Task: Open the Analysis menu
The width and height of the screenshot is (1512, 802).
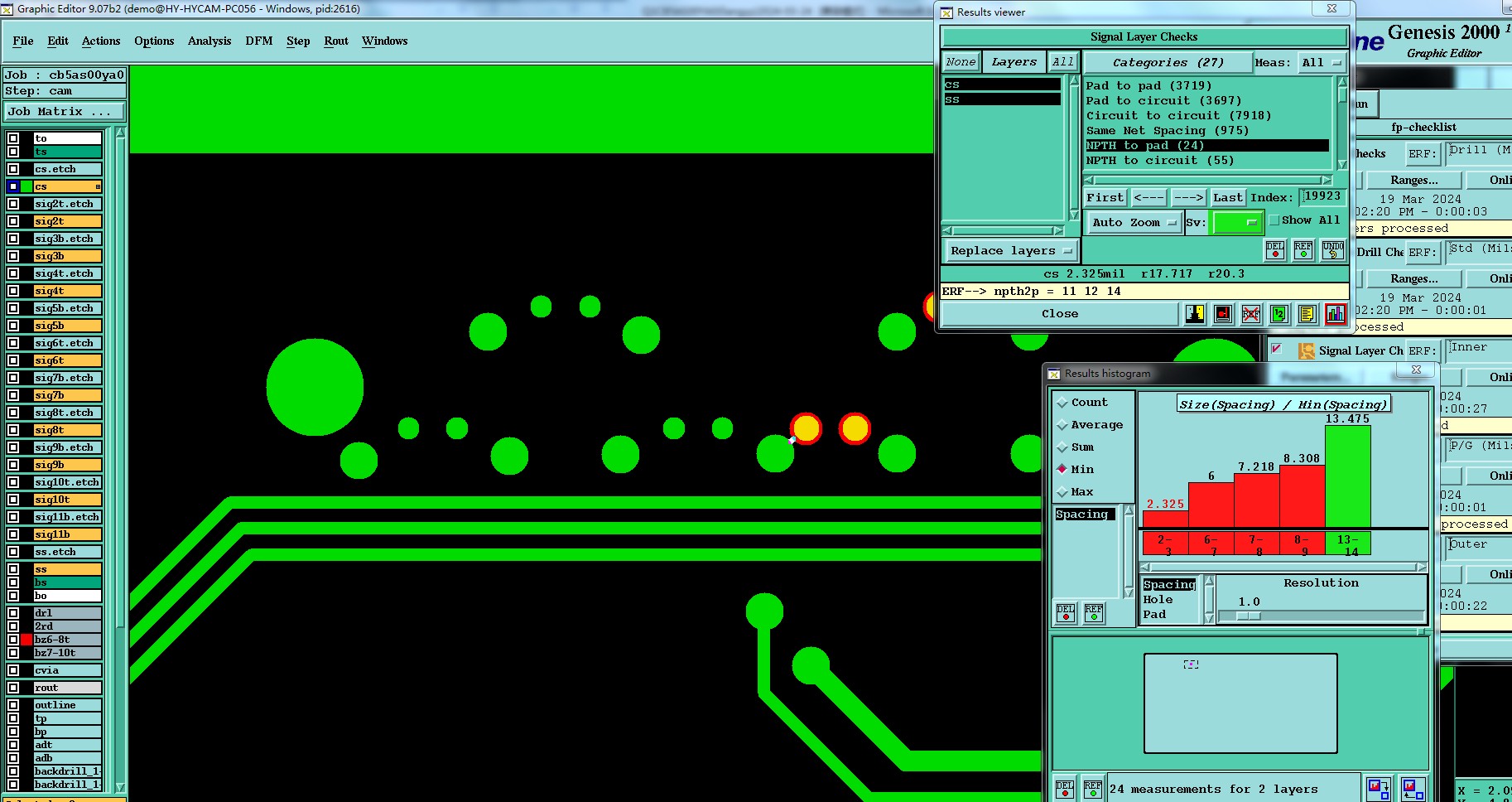Action: (209, 41)
